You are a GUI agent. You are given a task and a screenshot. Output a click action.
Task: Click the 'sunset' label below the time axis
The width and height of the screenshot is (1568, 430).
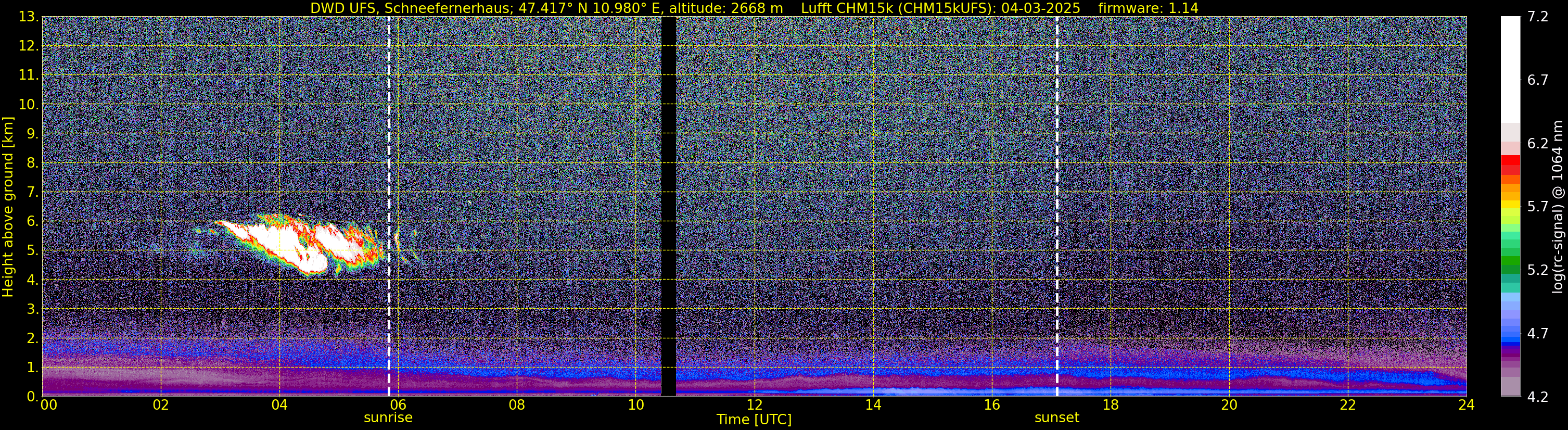click(x=1056, y=418)
